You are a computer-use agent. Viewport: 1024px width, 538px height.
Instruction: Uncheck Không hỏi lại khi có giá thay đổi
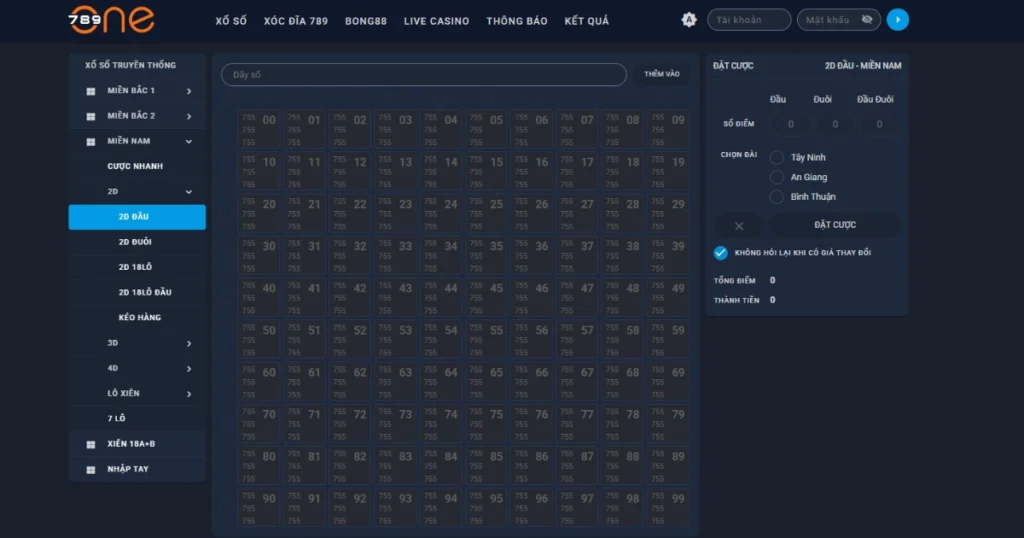tap(720, 253)
